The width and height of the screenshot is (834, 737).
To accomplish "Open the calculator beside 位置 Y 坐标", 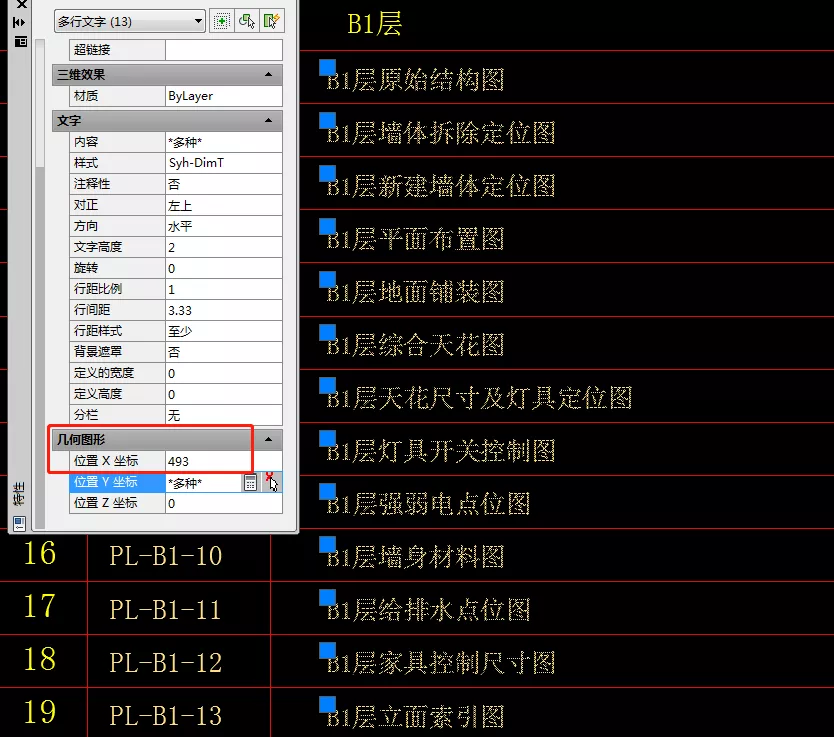I will point(251,482).
